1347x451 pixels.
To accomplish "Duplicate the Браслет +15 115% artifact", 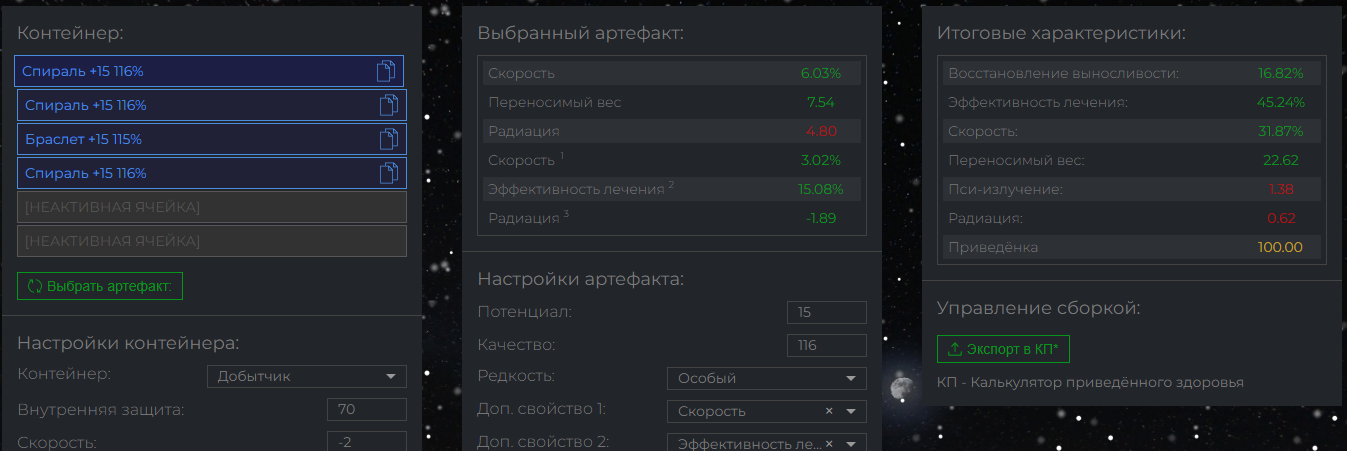I will coord(389,139).
